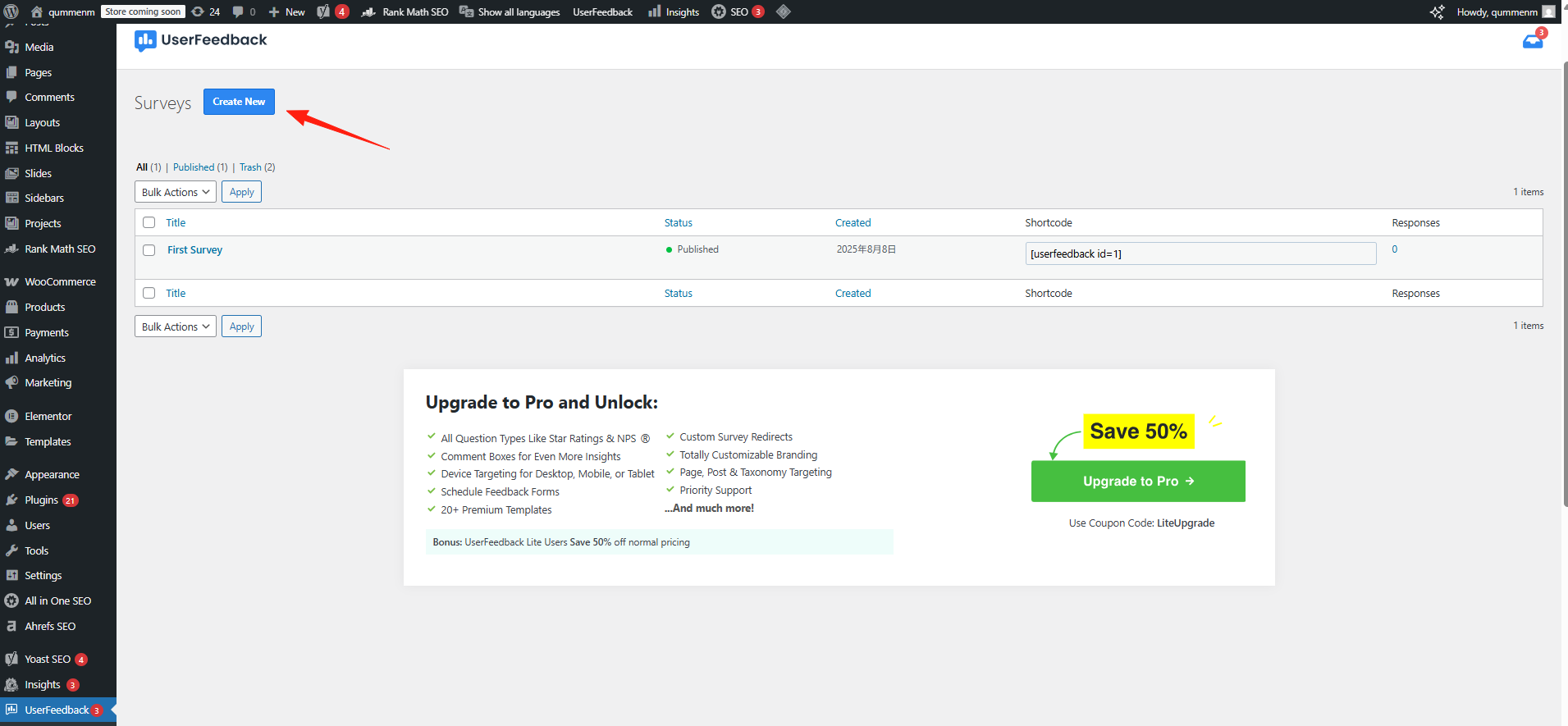Click the Yoast icon in admin bar
The width and height of the screenshot is (1568, 726).
[x=324, y=11]
